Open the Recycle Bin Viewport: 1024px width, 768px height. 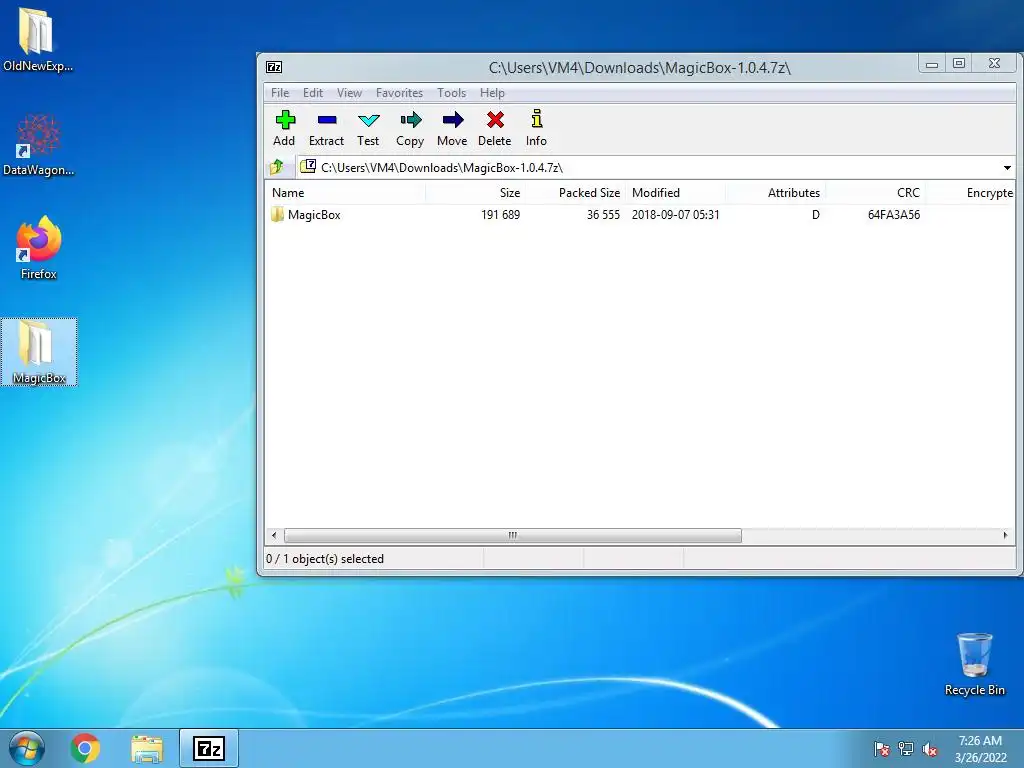coord(974,664)
